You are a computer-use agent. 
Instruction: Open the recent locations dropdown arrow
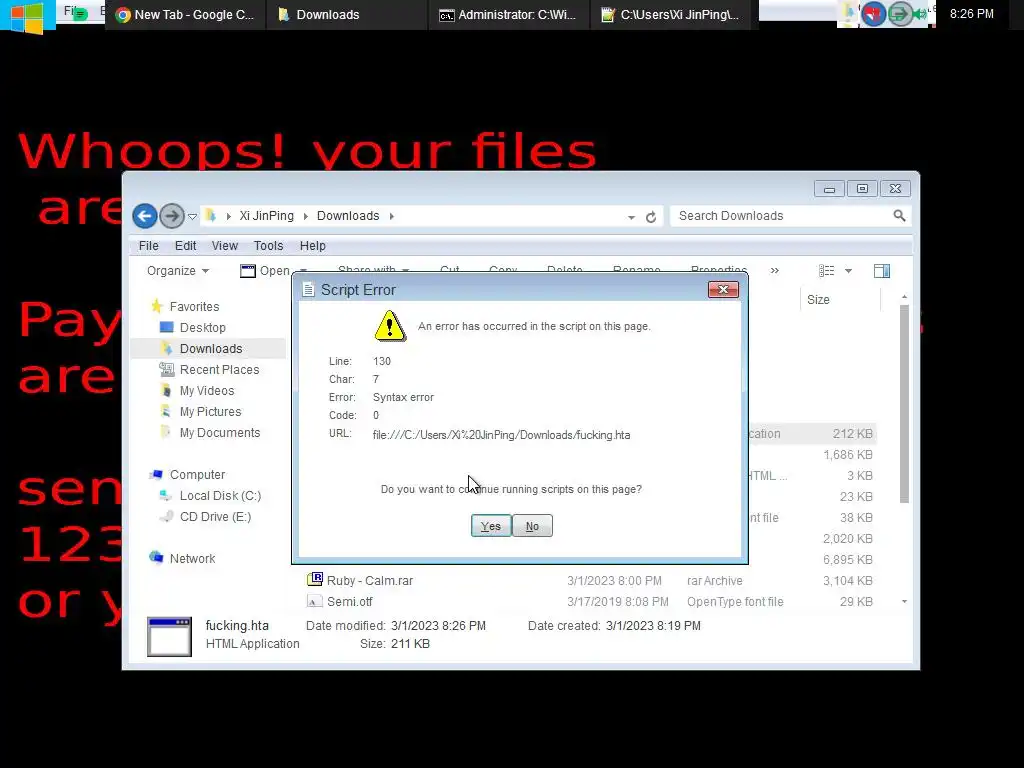coord(193,216)
